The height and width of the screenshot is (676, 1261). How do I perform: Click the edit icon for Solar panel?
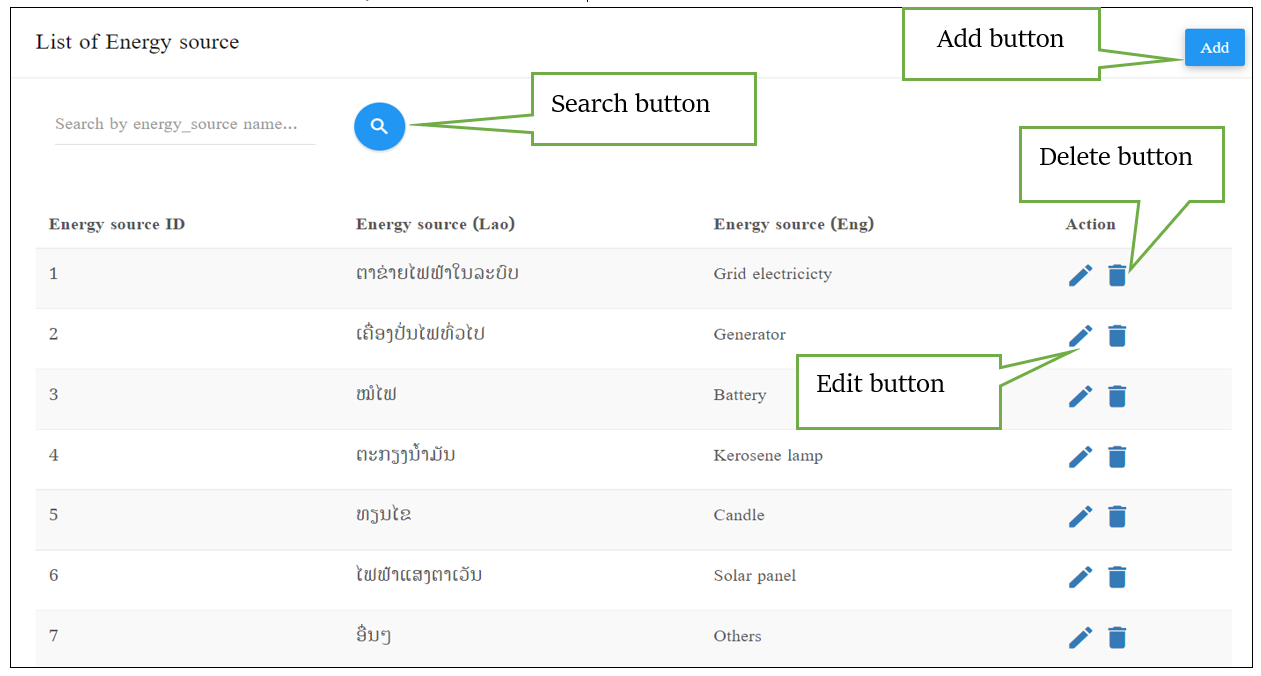(1080, 577)
